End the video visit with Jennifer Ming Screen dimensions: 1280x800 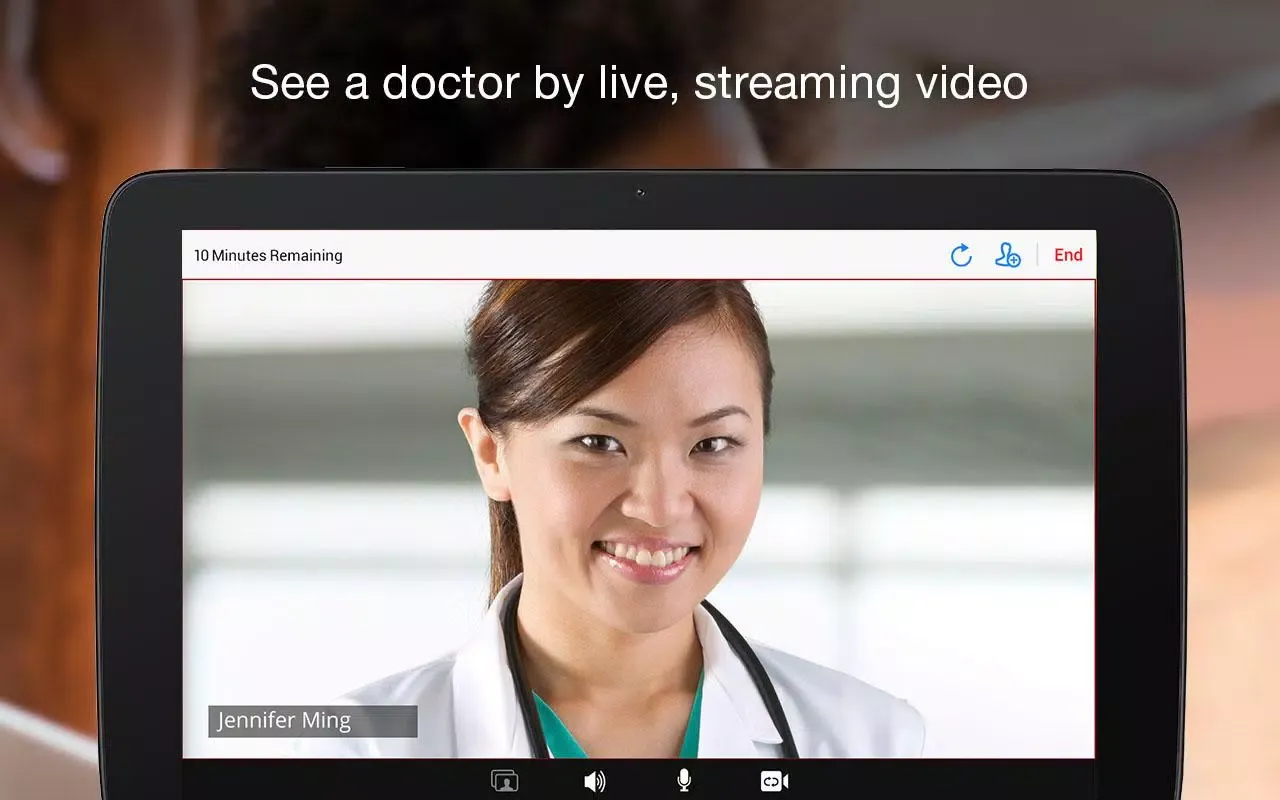point(1068,255)
